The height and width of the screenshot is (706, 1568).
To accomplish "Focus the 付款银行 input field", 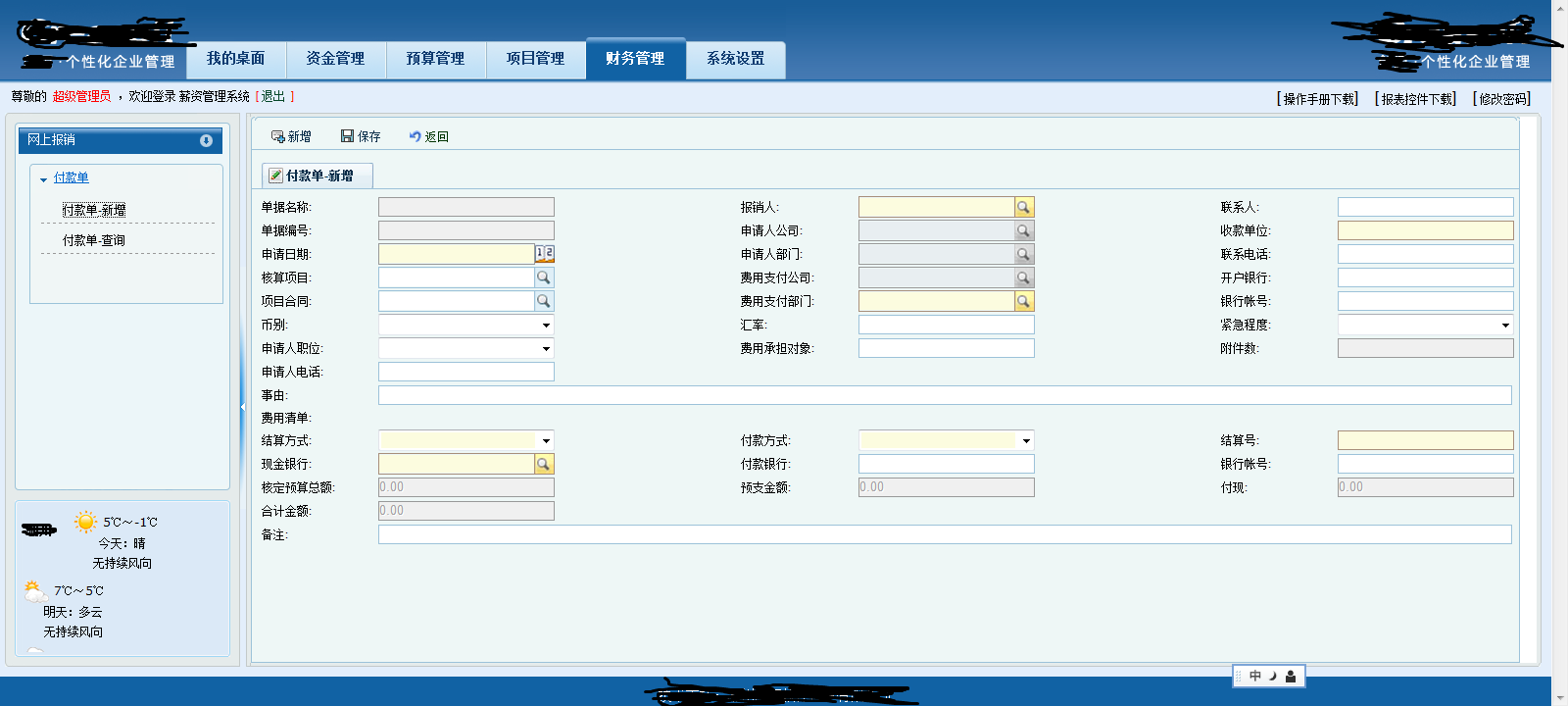I will point(947,464).
